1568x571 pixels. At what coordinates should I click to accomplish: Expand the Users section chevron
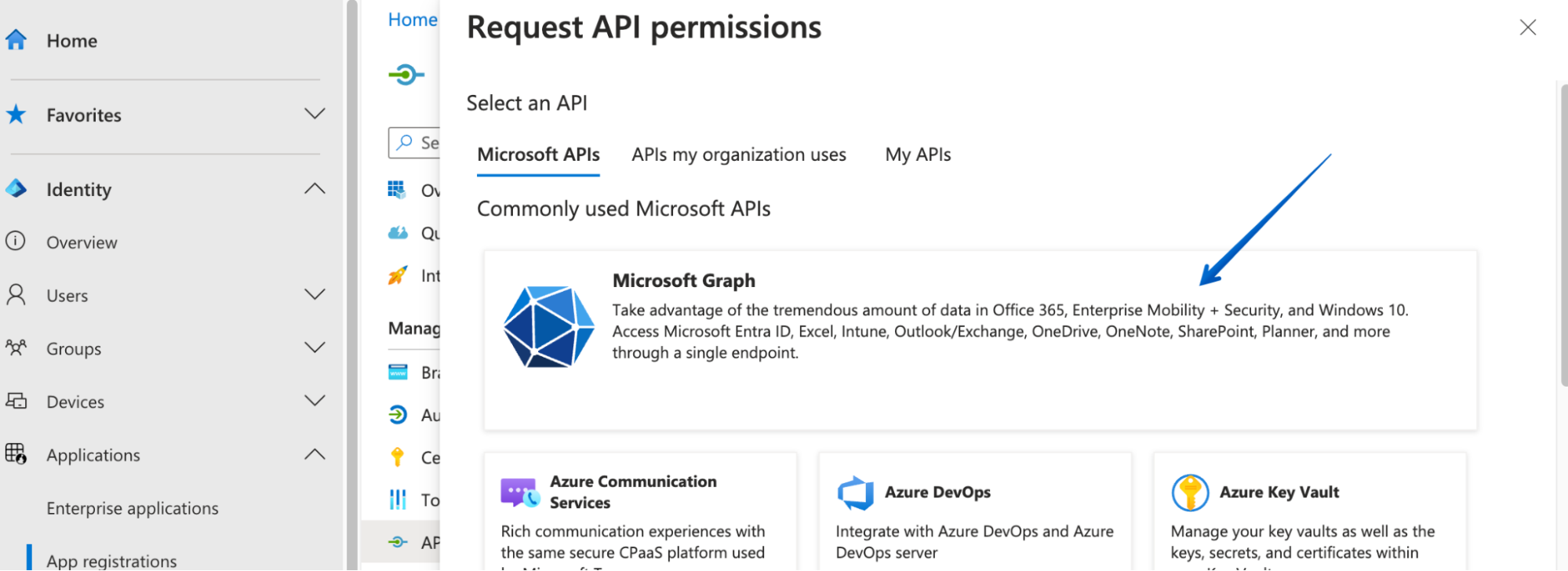point(315,295)
